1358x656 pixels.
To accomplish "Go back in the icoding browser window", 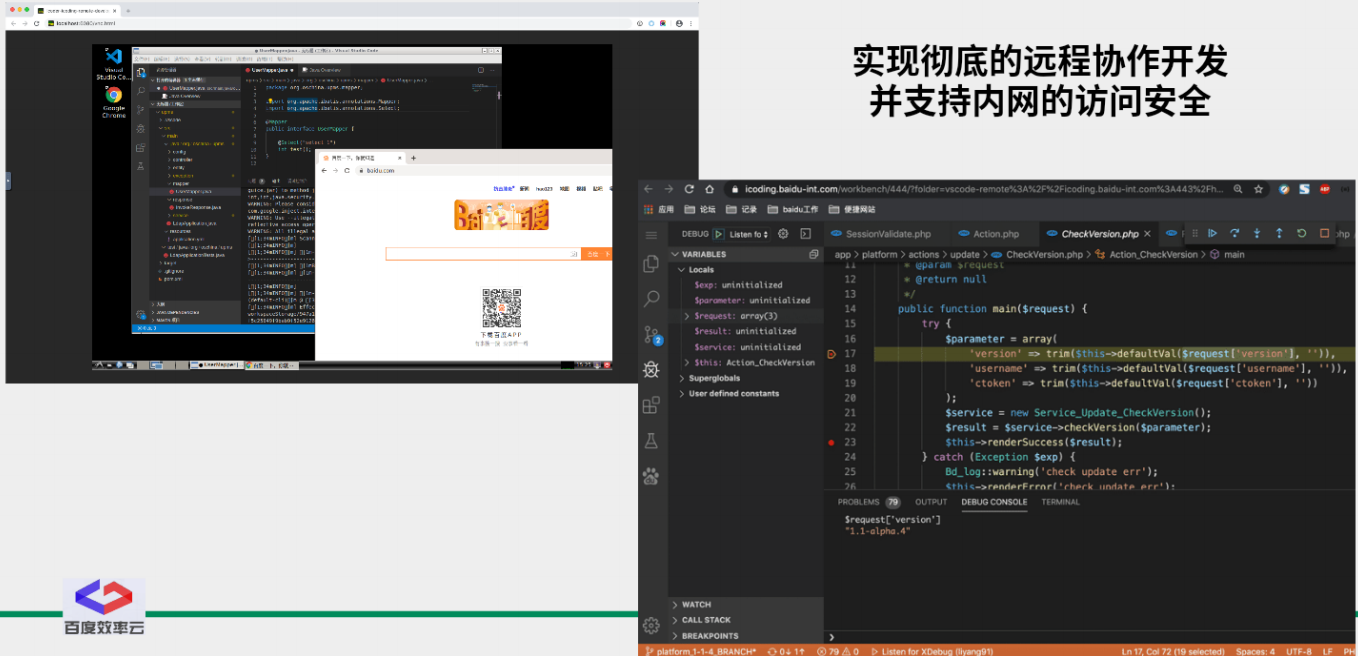I will click(x=648, y=189).
